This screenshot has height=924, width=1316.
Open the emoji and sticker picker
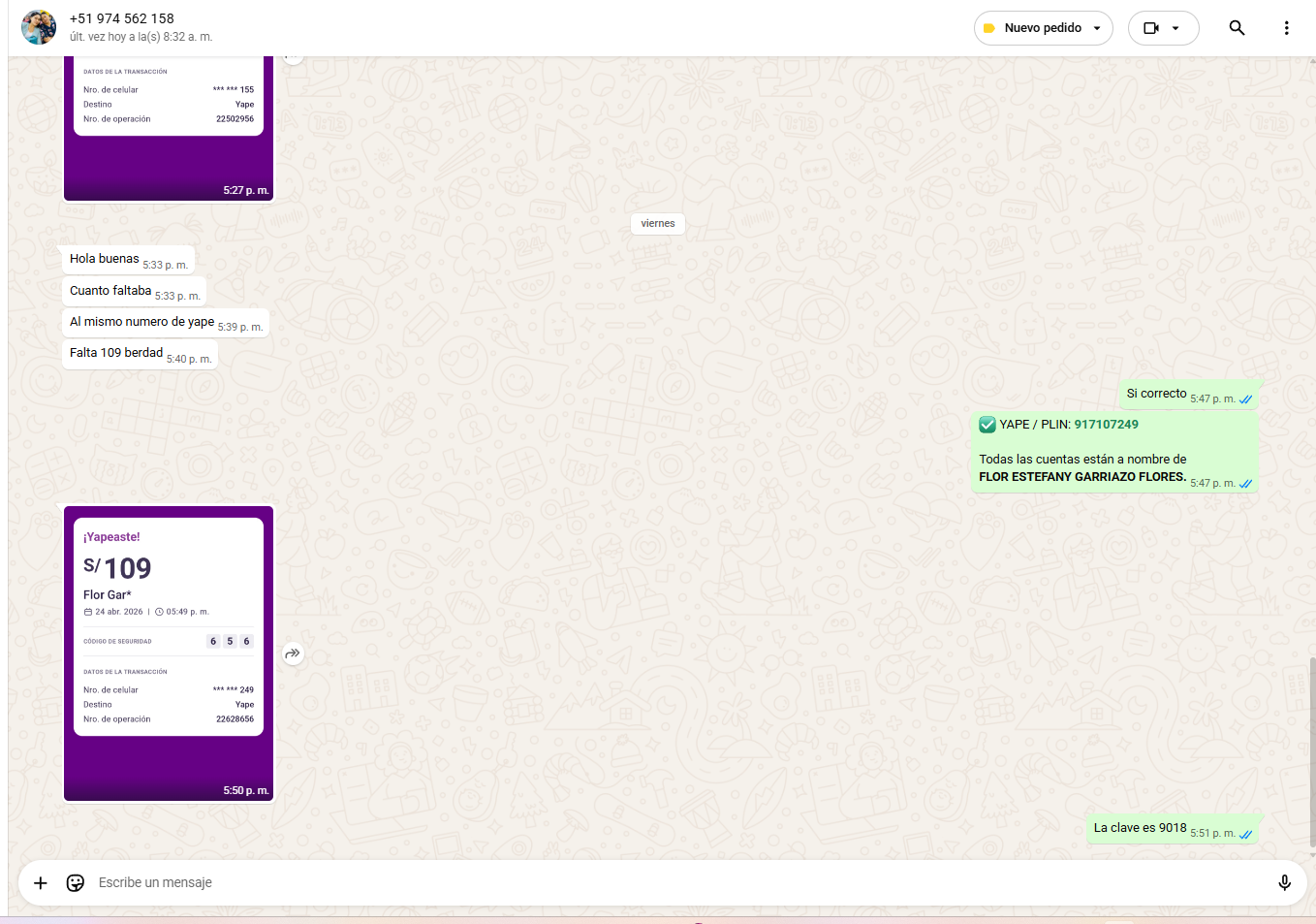click(x=76, y=882)
